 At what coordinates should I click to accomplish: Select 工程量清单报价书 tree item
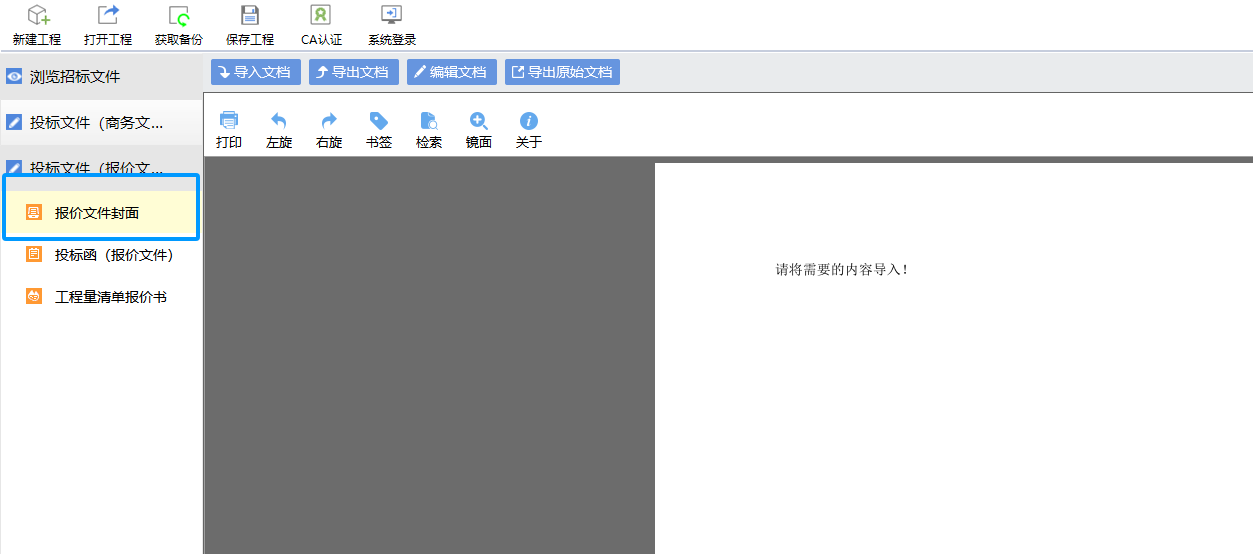coord(101,297)
